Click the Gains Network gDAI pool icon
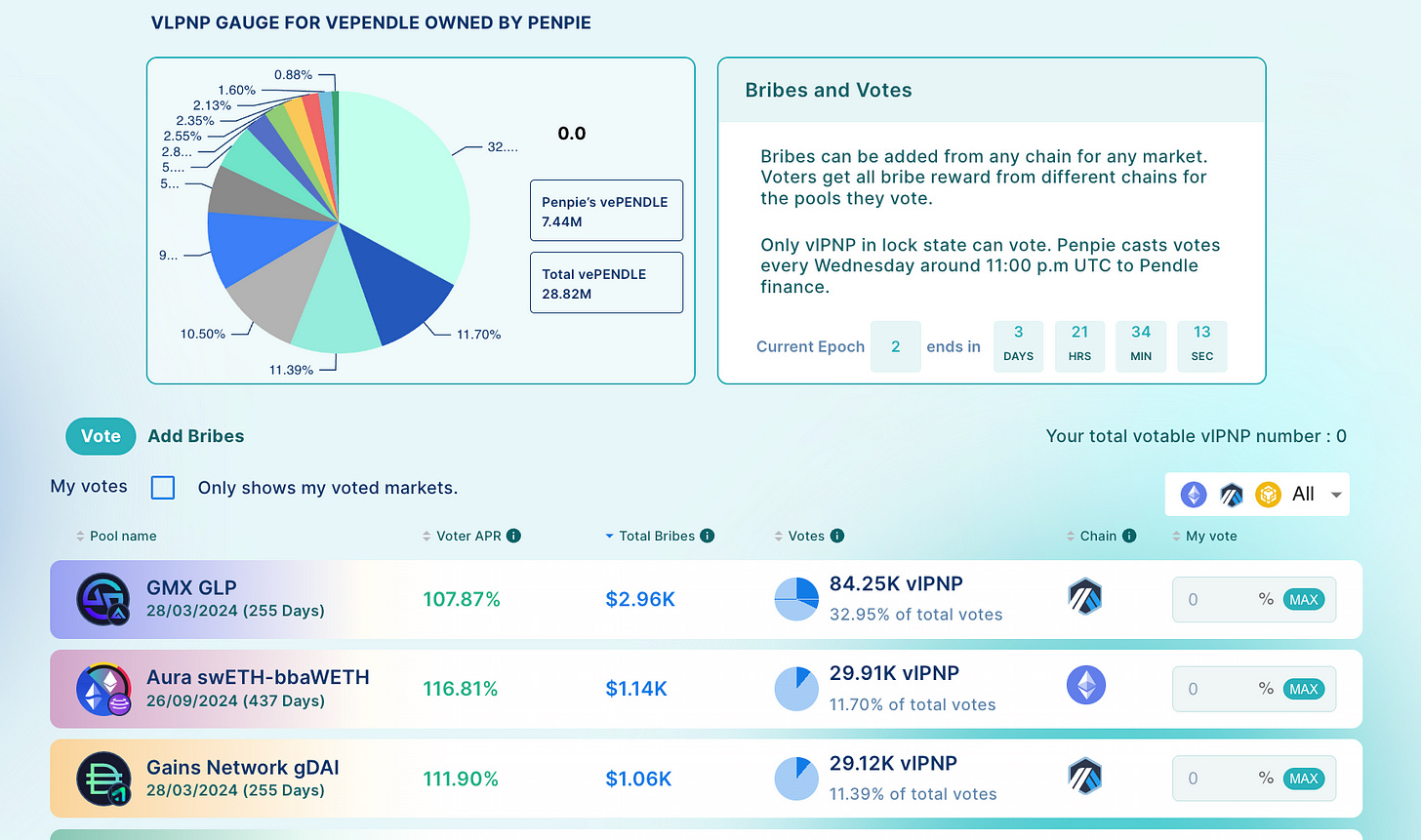Screen dimensions: 1421x840 pyautogui.click(x=103, y=779)
